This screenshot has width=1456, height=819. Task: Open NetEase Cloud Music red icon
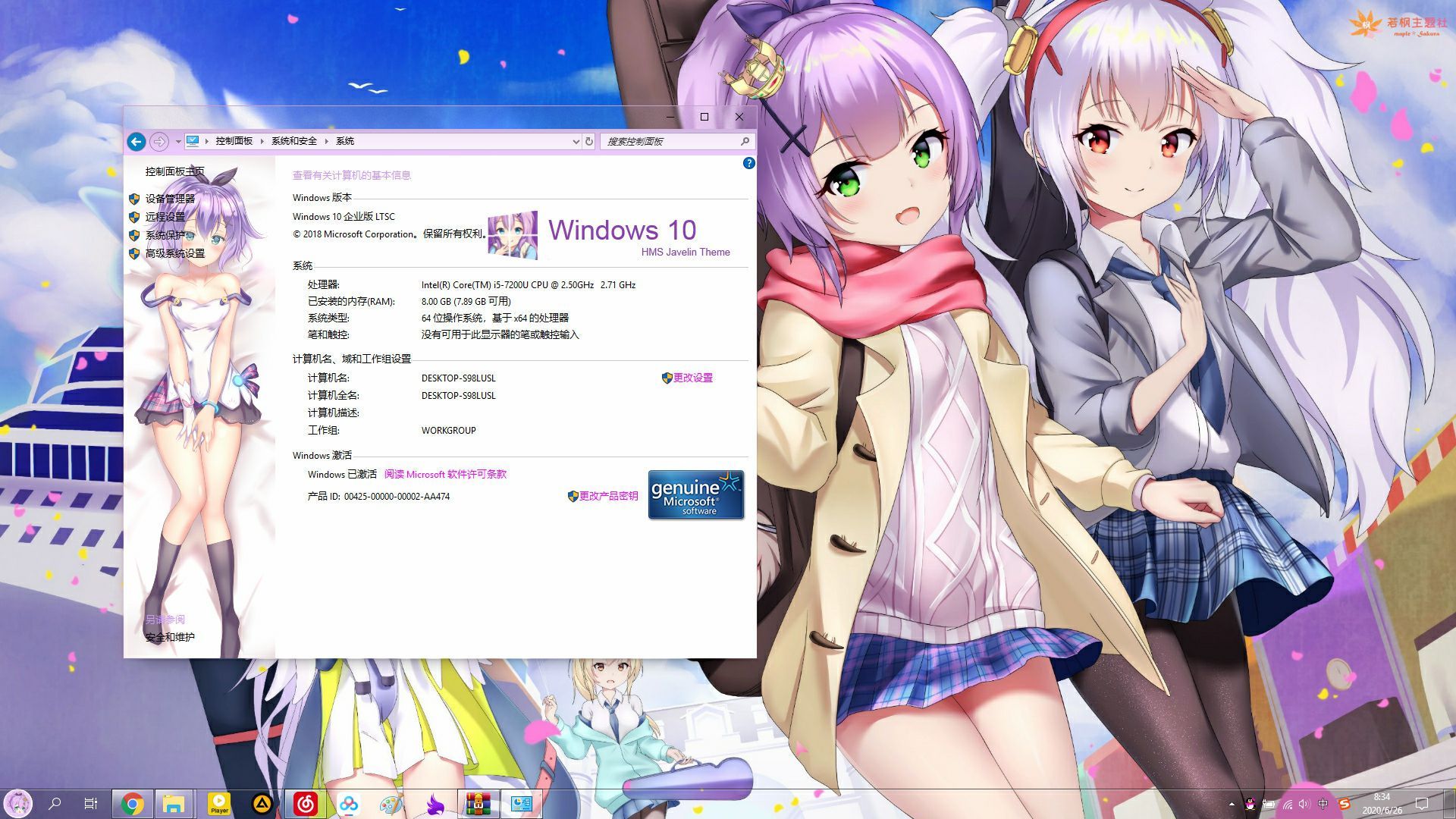pyautogui.click(x=305, y=804)
